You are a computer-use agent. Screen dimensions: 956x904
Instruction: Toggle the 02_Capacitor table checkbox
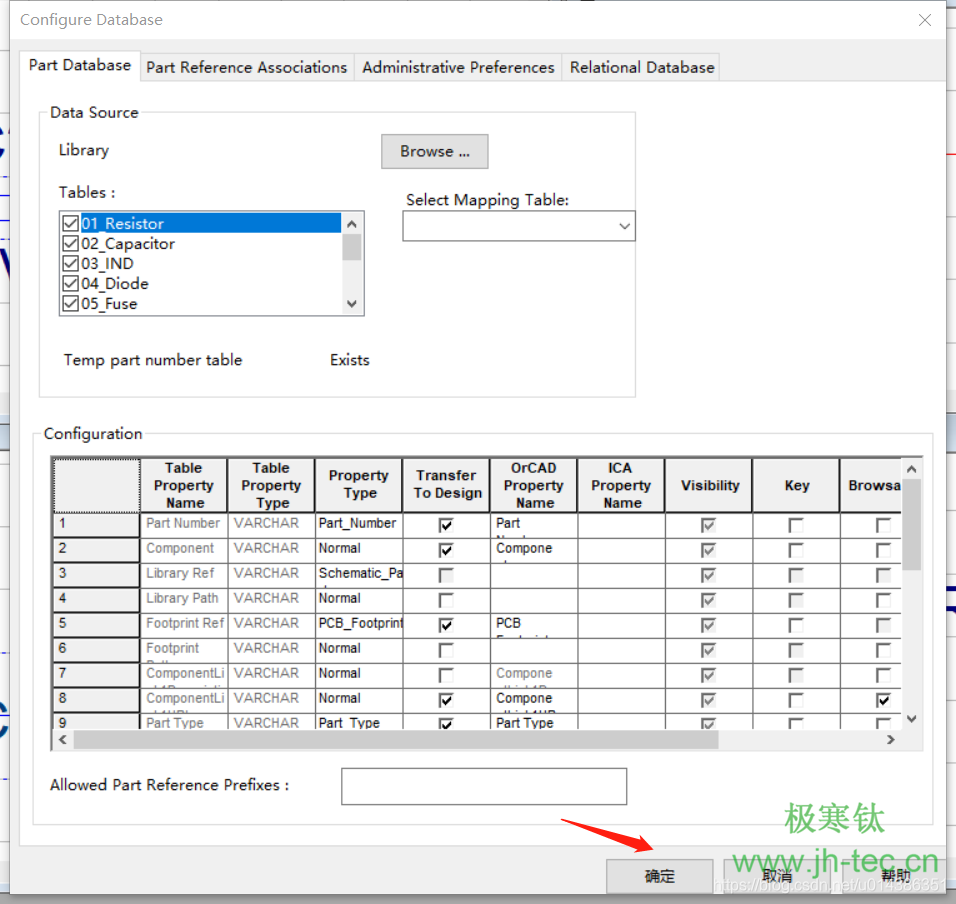point(70,243)
